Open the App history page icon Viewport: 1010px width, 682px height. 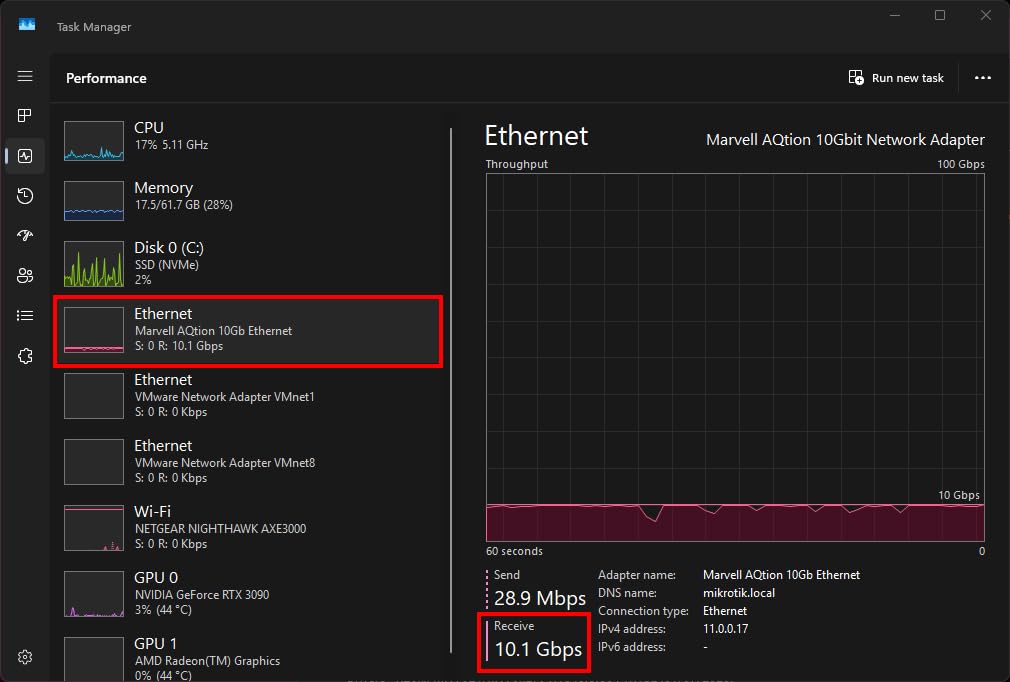coord(25,196)
